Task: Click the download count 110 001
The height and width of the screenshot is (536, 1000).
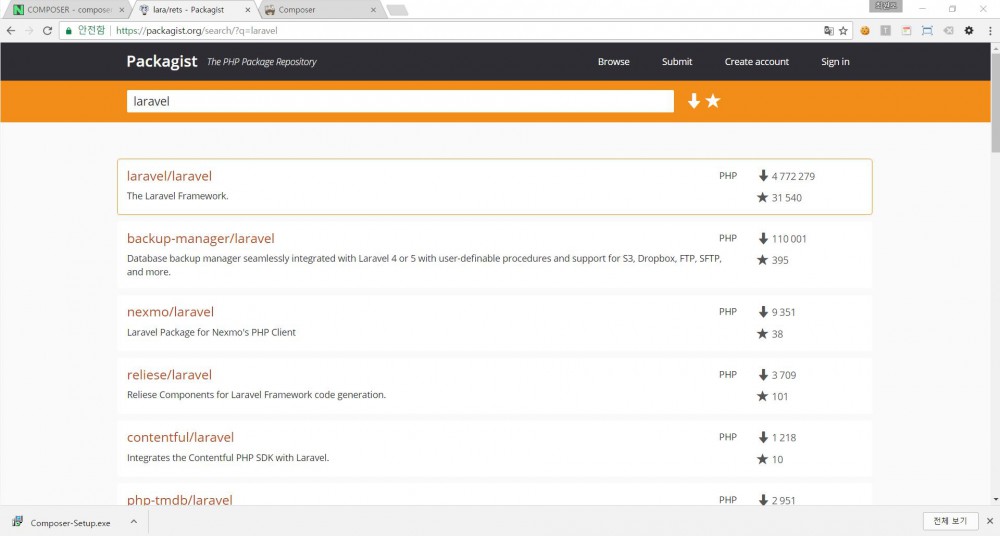Action: pos(789,239)
